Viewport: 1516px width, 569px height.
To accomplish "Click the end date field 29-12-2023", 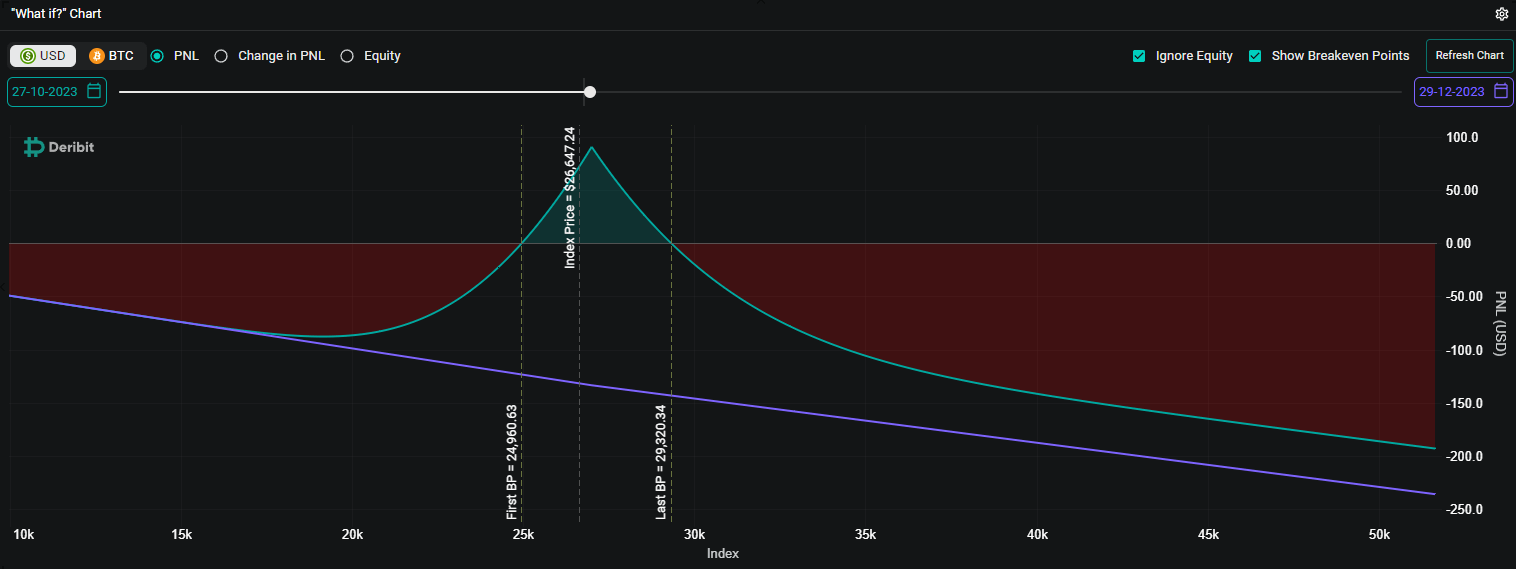I will click(x=1463, y=91).
